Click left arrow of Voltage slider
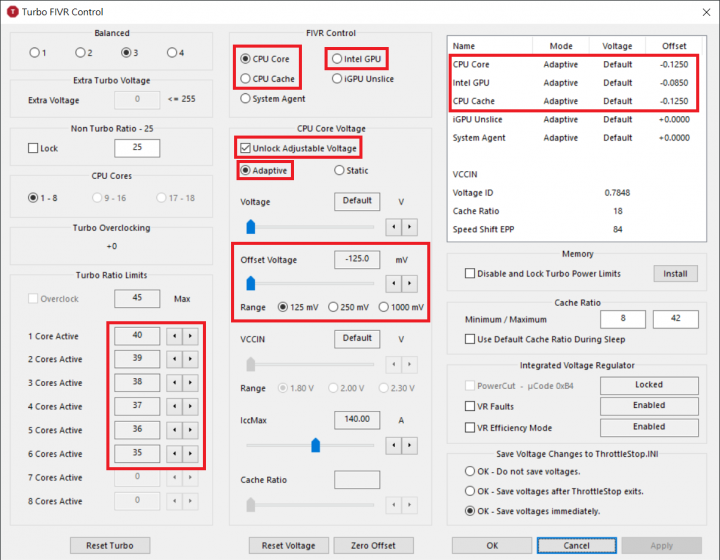The height and width of the screenshot is (560, 720). (394, 227)
